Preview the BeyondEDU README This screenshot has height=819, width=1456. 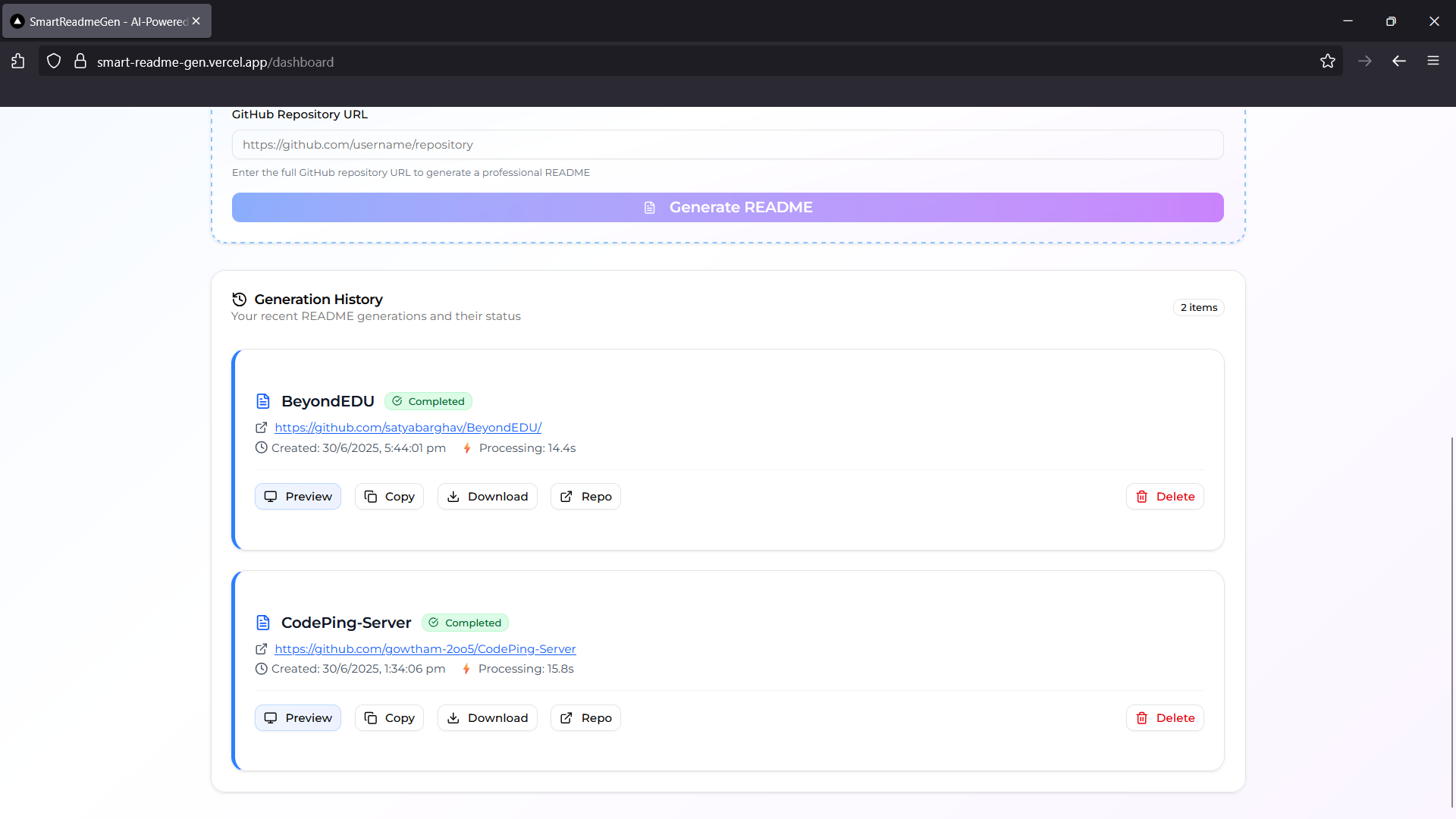tap(298, 497)
